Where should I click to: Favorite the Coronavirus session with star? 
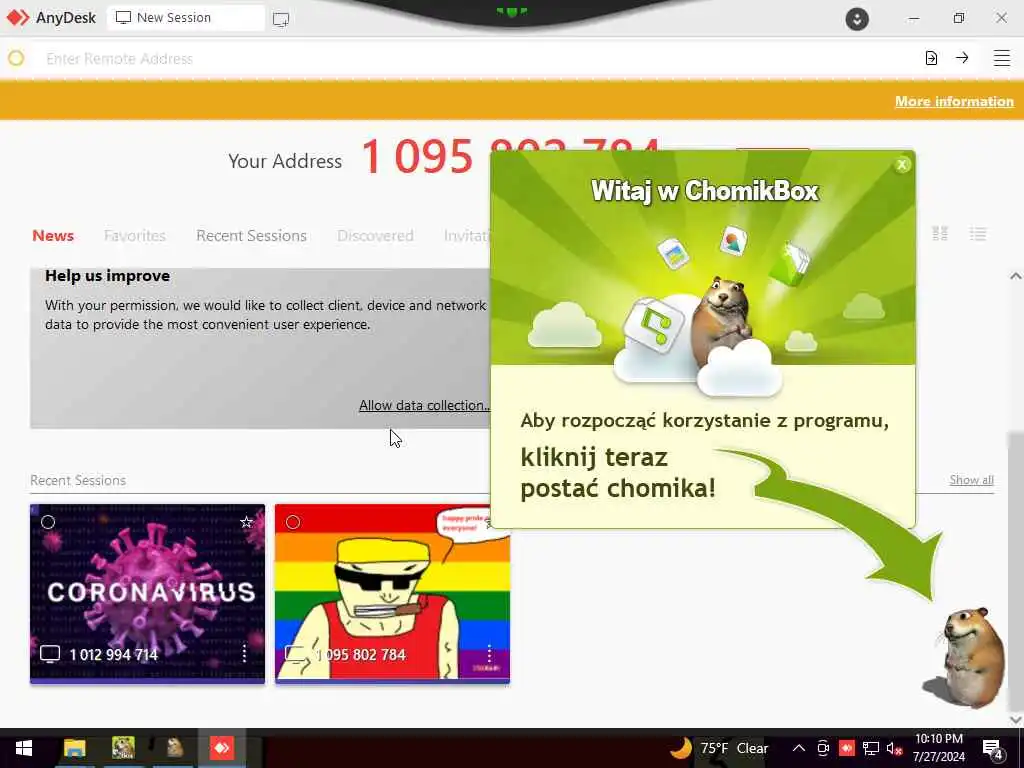(x=246, y=522)
